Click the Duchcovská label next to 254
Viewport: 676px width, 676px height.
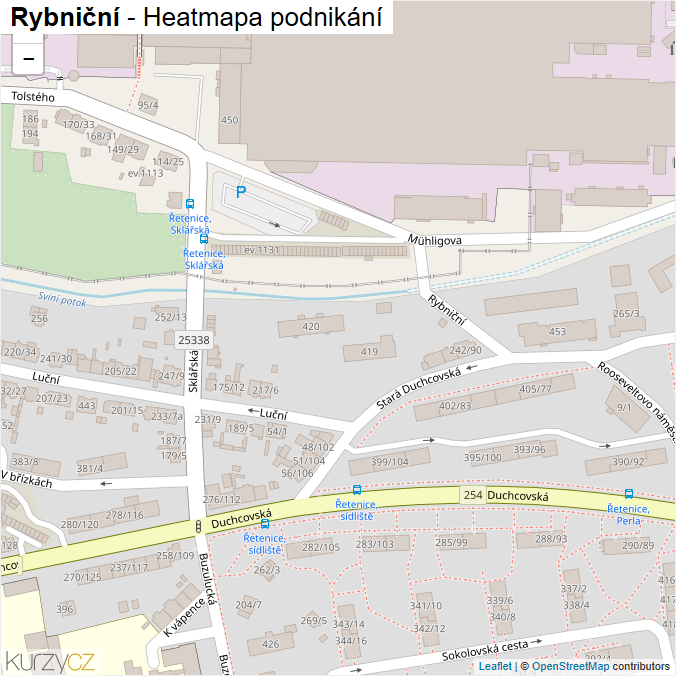point(518,496)
